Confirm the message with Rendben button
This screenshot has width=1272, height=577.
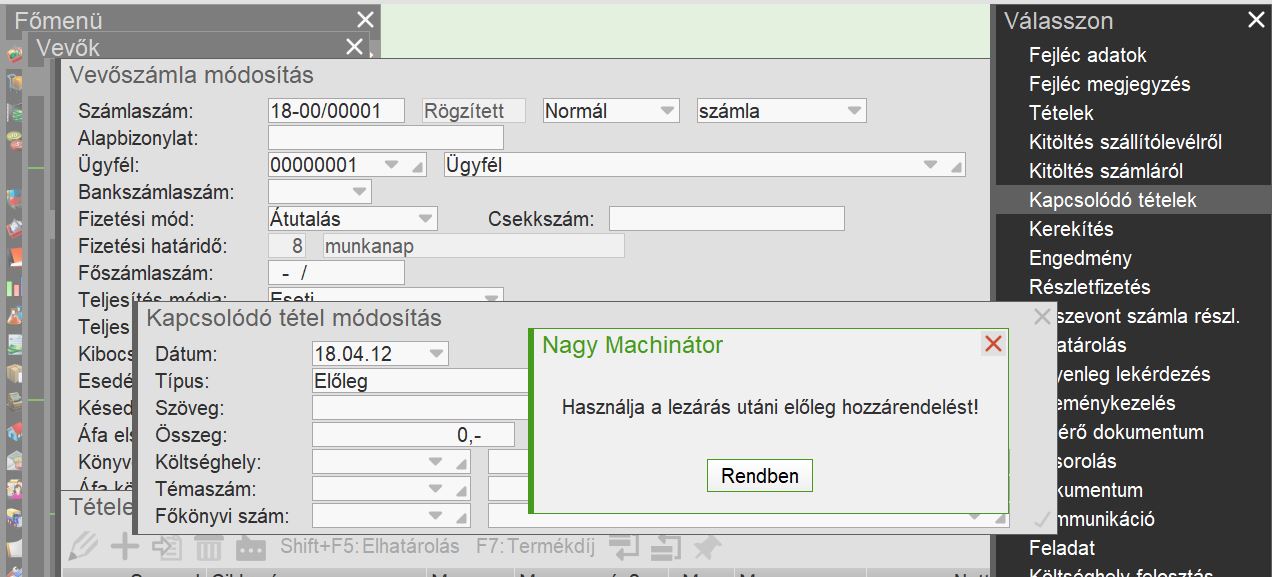click(760, 475)
